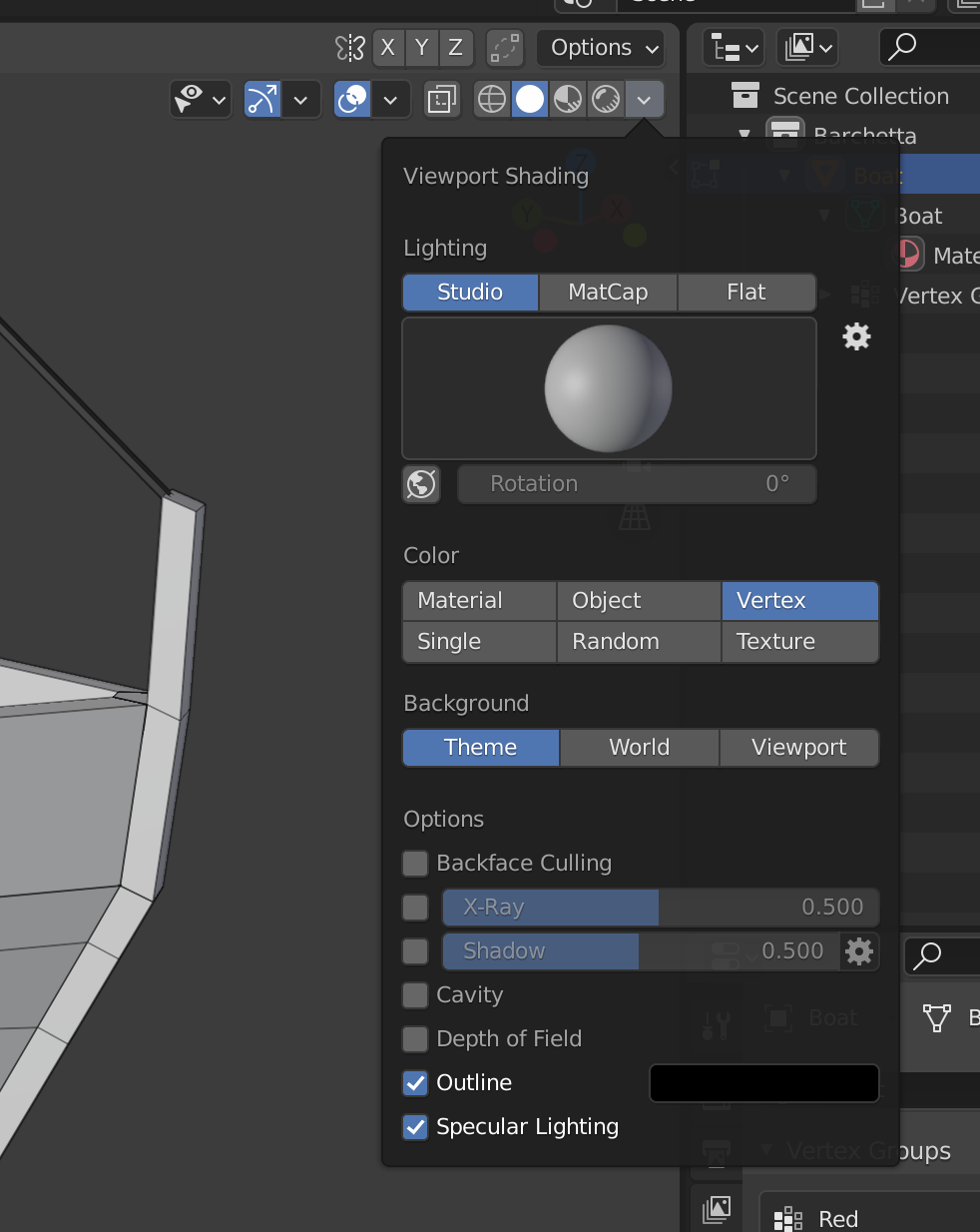Click the Scene Collection archive icon
The image size is (980, 1232).
[745, 95]
